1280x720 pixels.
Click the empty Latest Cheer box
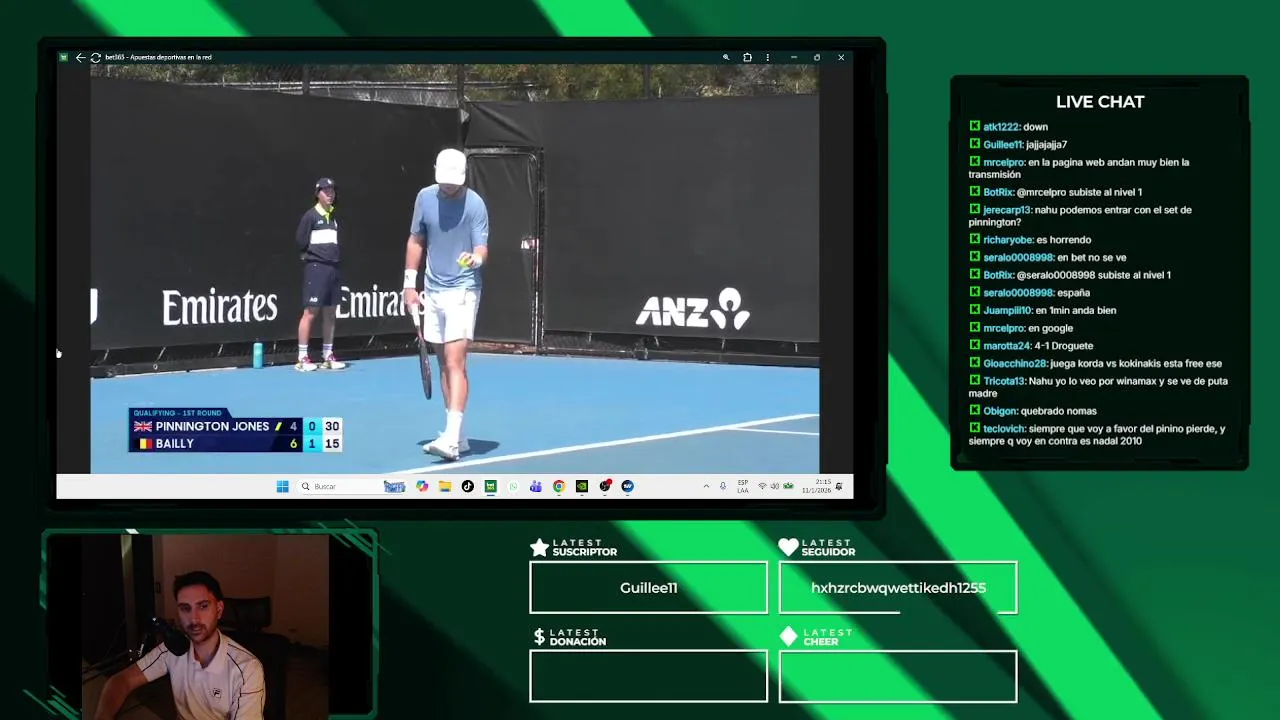click(x=898, y=676)
